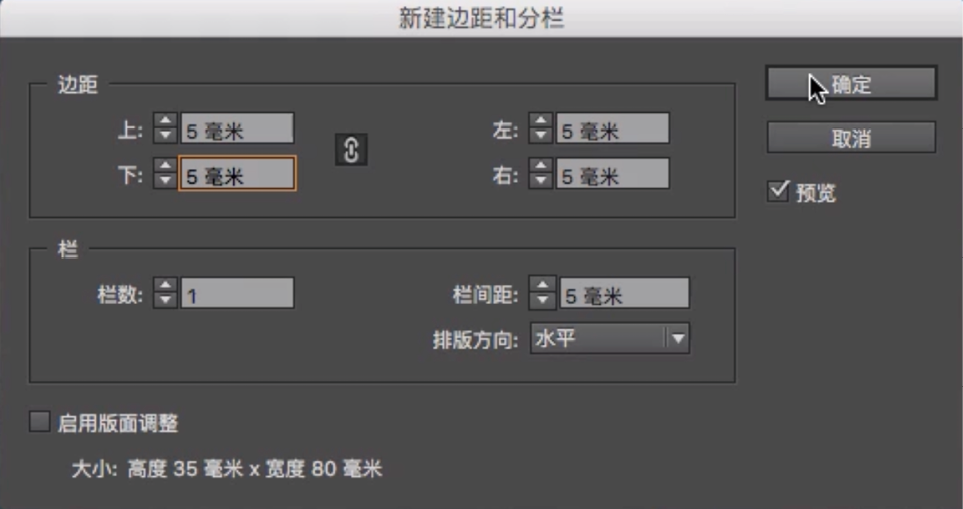Open the 排版方向 direction dropdown
This screenshot has width=963, height=509.
click(610, 339)
